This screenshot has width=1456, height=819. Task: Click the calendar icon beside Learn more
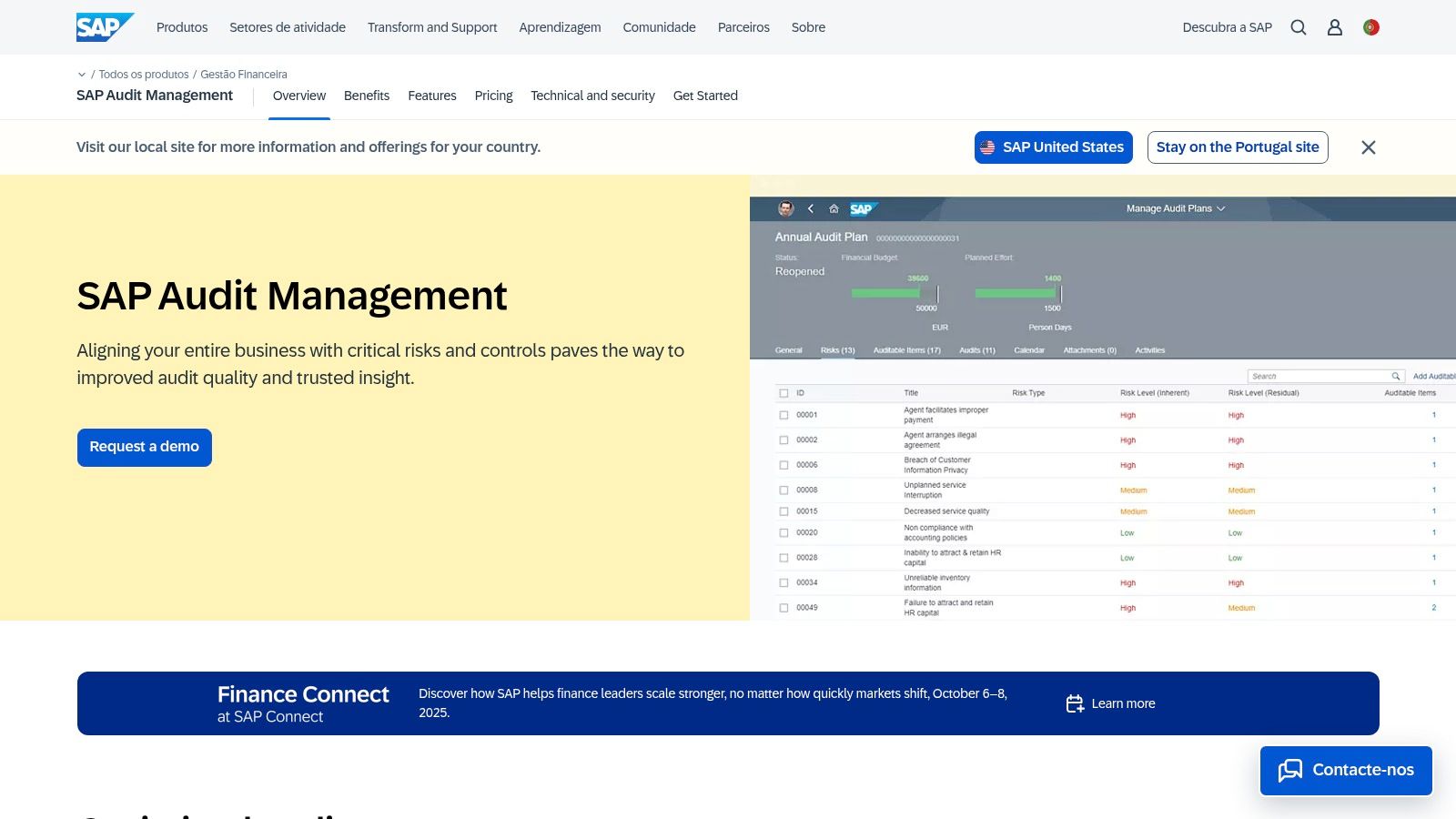(x=1075, y=703)
